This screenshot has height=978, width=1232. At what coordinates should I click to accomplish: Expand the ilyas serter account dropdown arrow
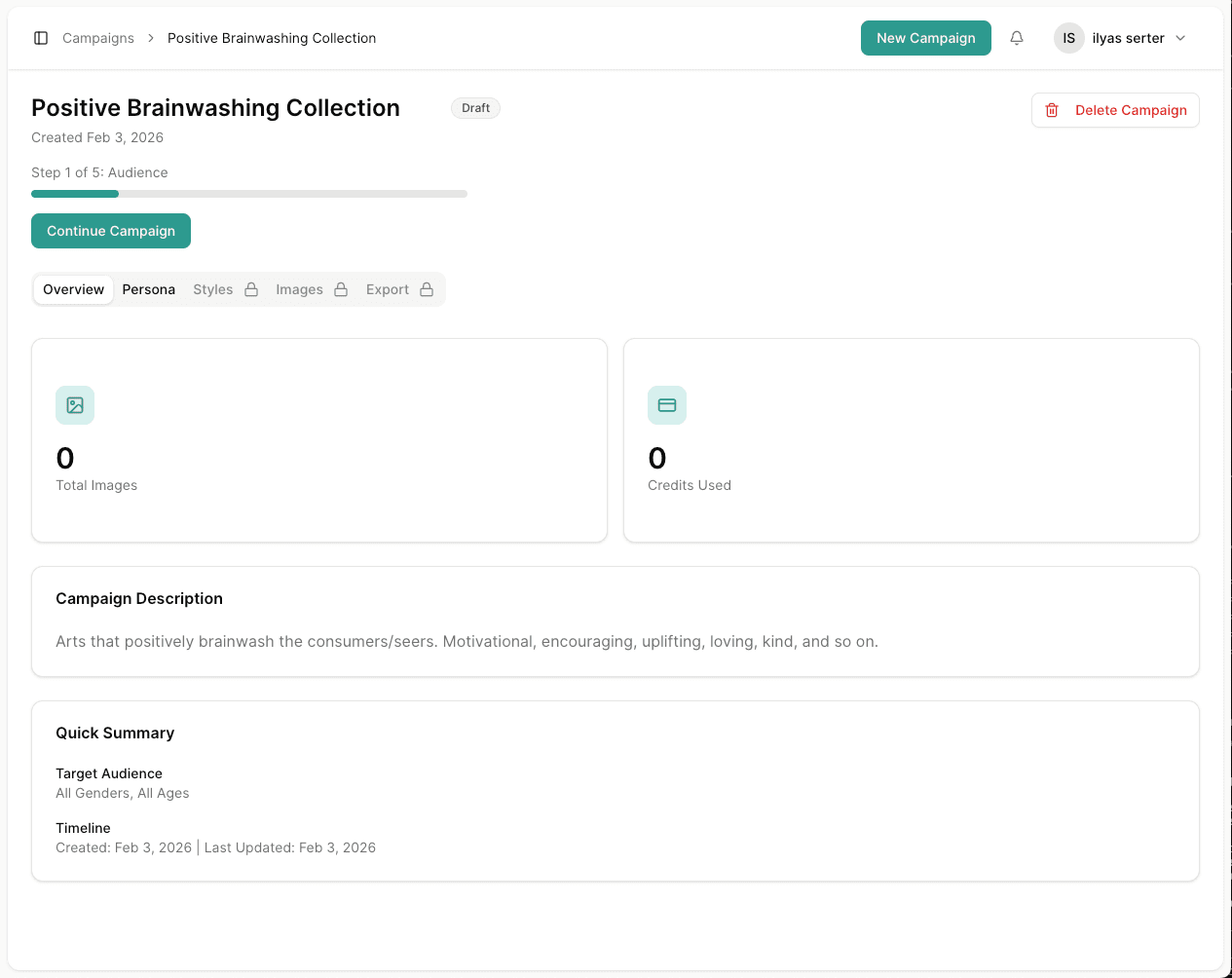coord(1180,38)
